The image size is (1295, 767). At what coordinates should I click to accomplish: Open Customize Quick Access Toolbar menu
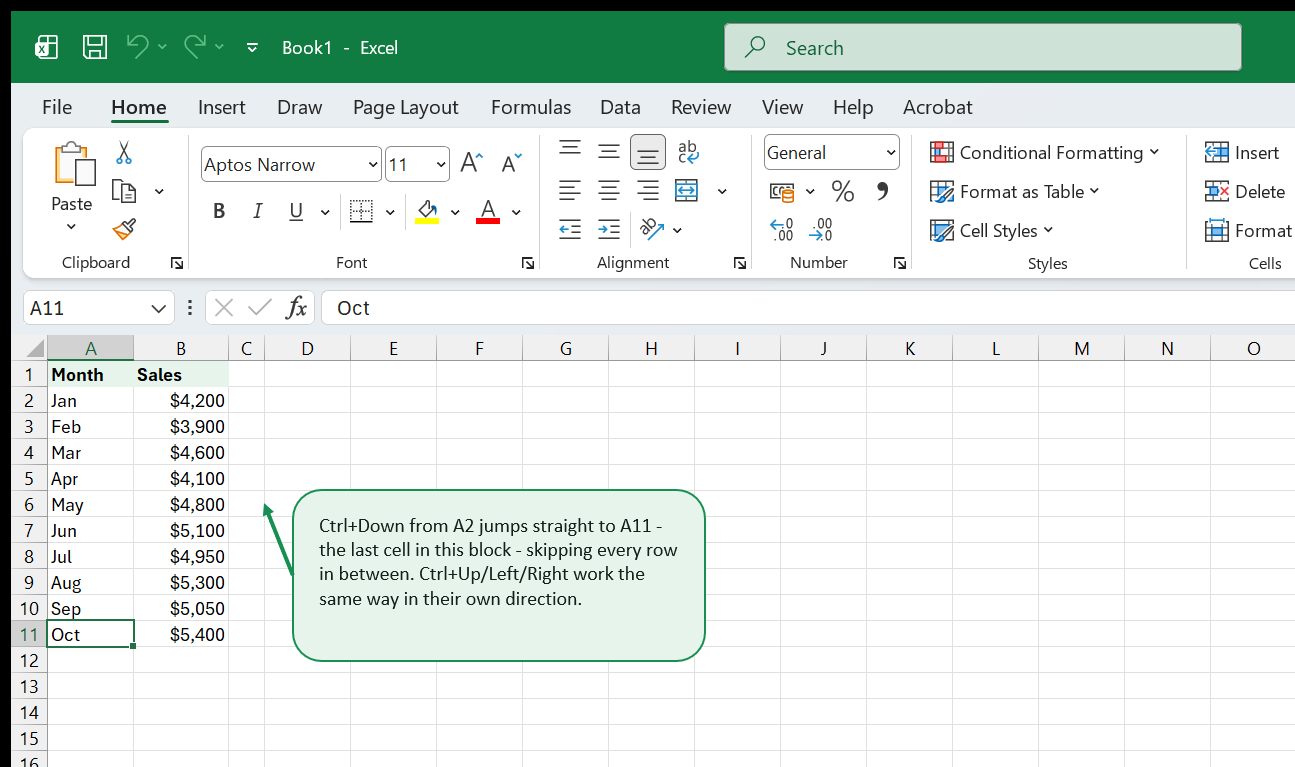pos(252,47)
